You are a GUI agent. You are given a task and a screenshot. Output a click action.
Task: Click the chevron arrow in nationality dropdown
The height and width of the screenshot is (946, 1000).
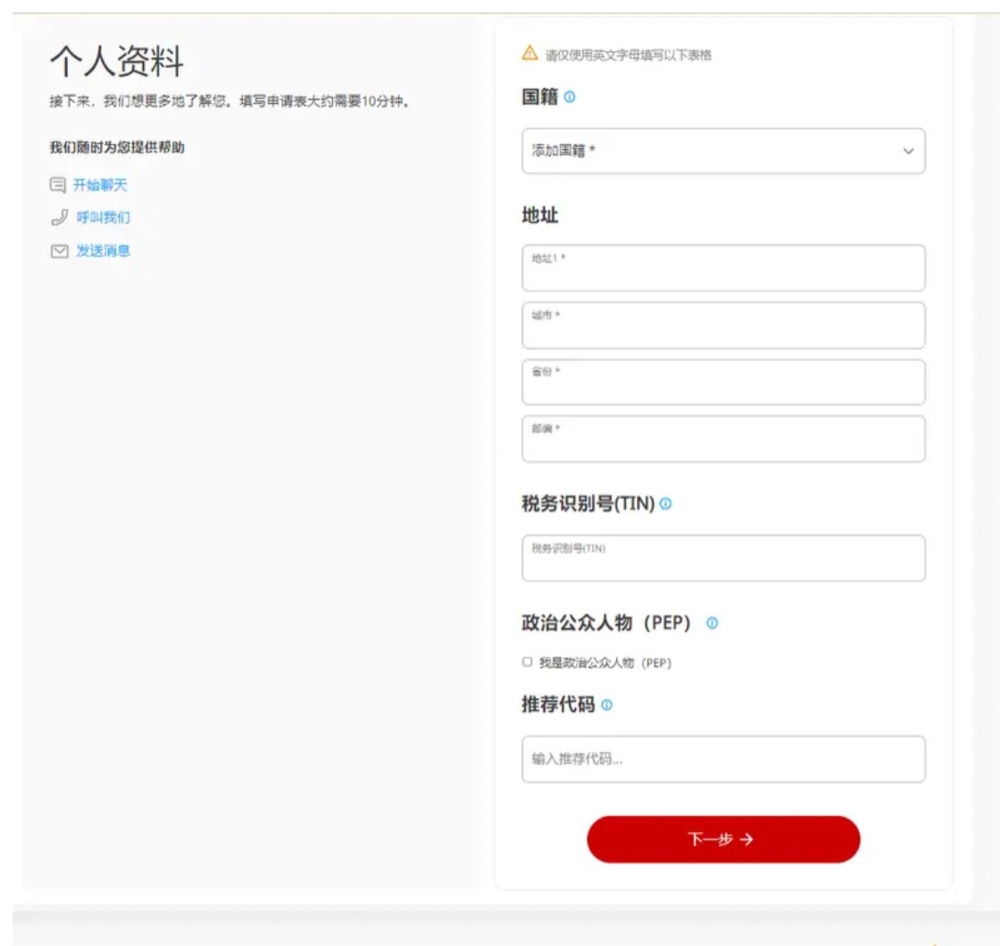tap(908, 151)
